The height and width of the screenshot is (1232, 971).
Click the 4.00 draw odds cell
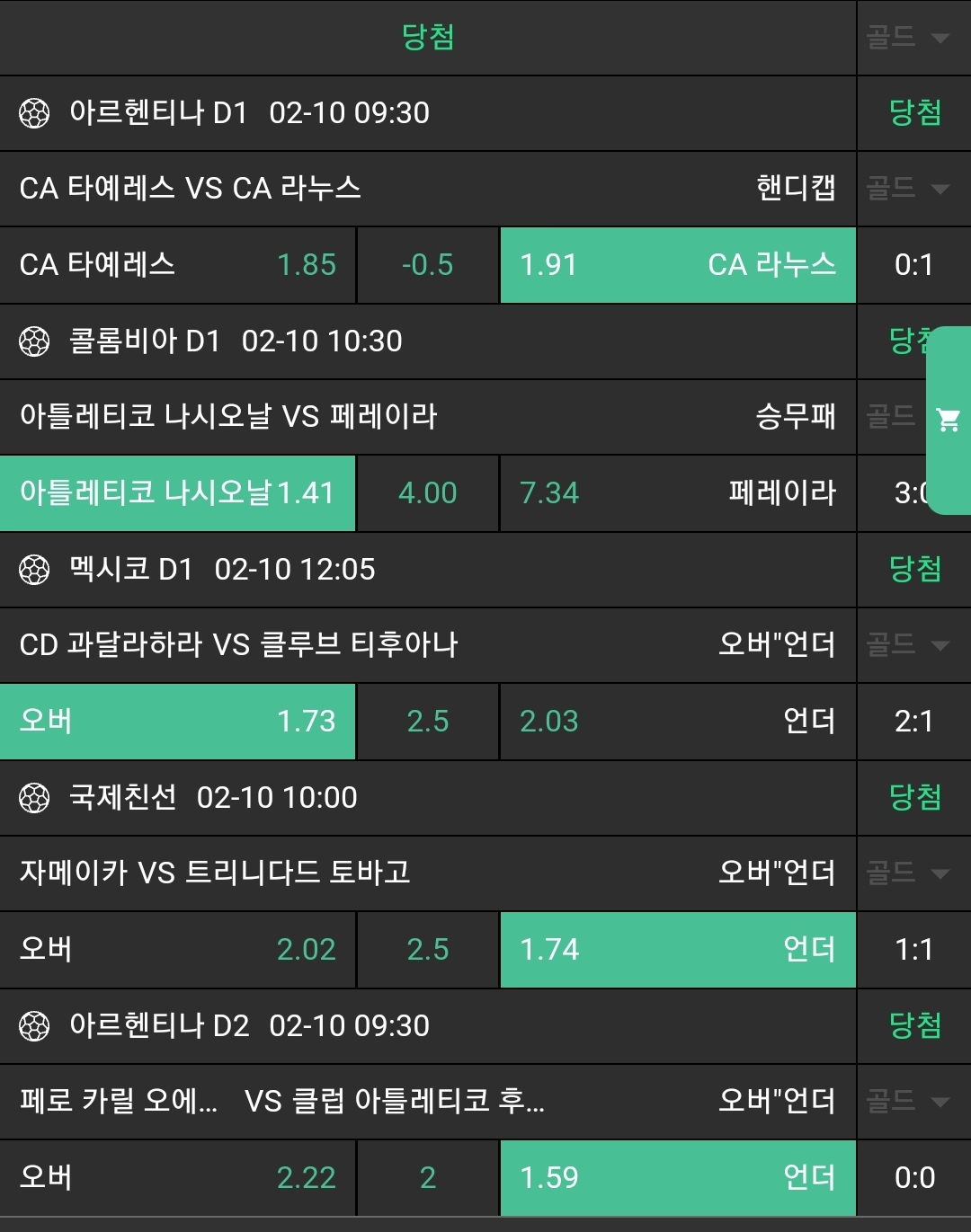(428, 493)
